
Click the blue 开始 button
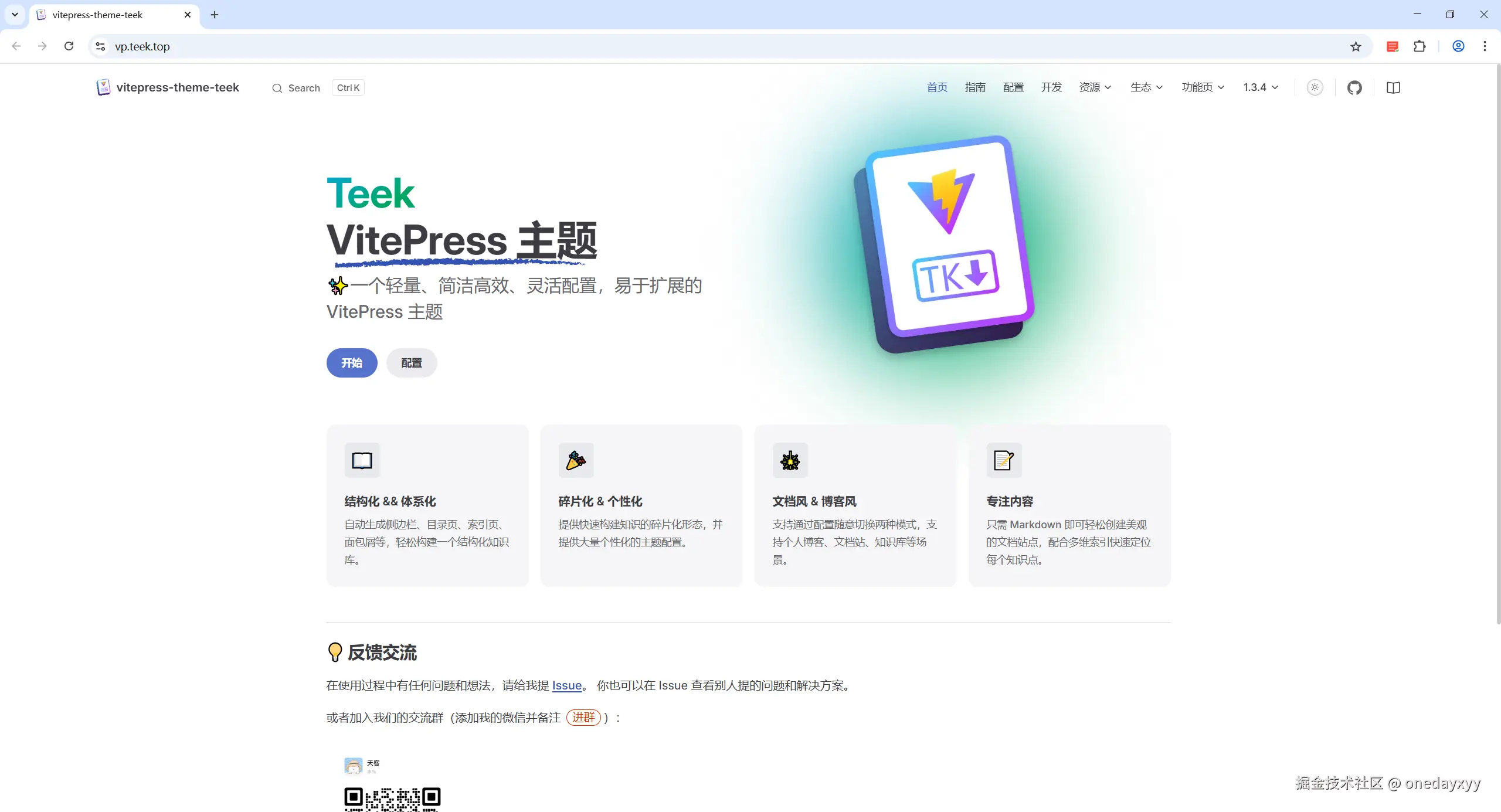click(x=352, y=363)
